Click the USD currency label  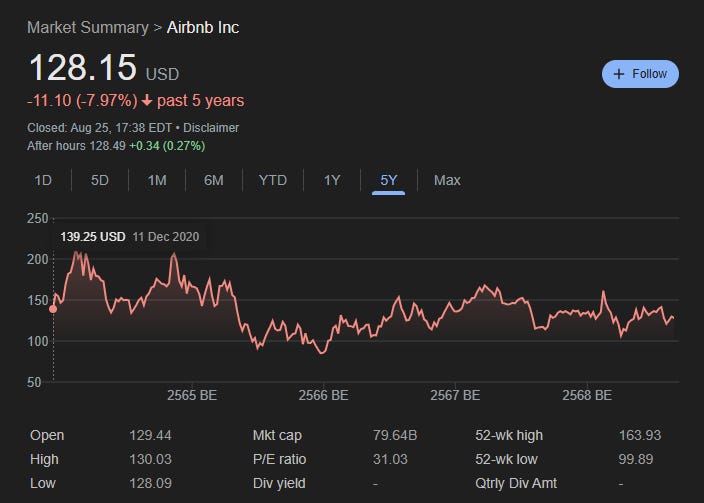(162, 74)
